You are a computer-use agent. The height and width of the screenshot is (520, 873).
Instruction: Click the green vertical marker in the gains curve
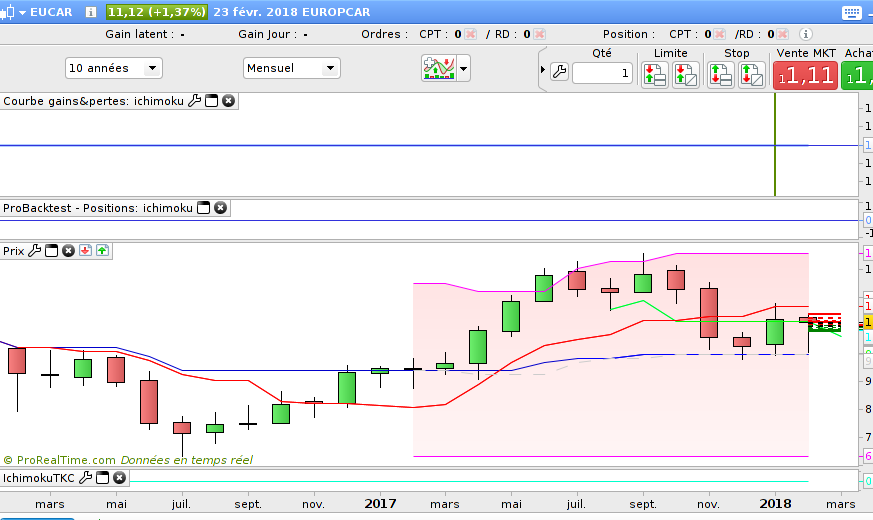[774, 145]
